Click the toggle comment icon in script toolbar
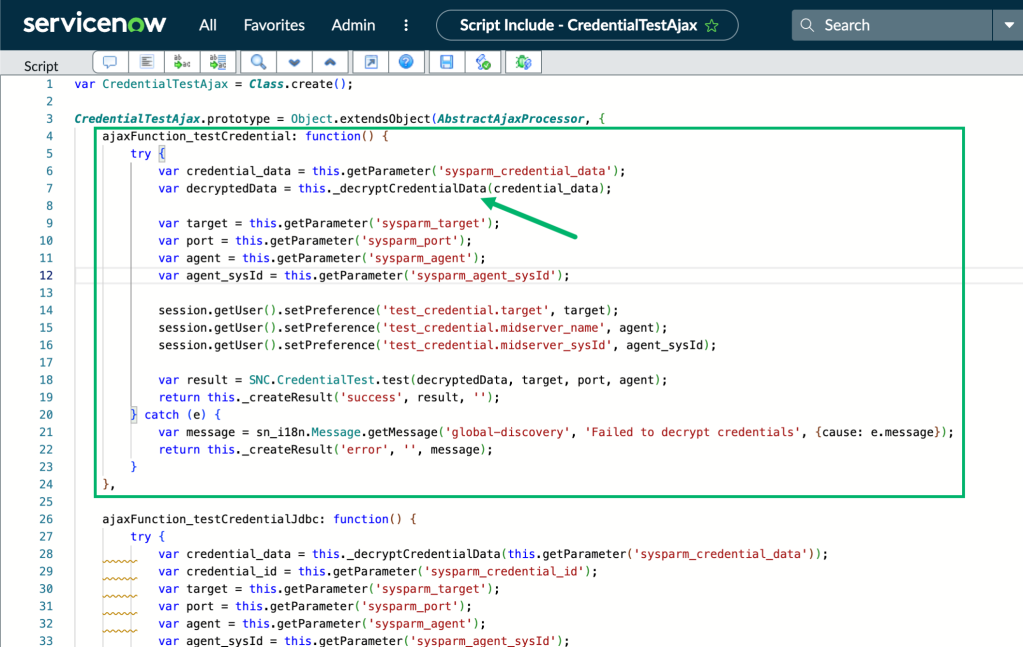The width and height of the screenshot is (1023, 647). [110, 62]
